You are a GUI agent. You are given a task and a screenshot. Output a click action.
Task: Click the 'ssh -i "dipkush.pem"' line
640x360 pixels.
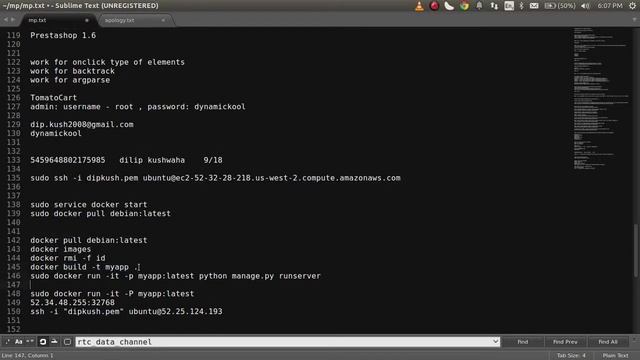(126, 311)
